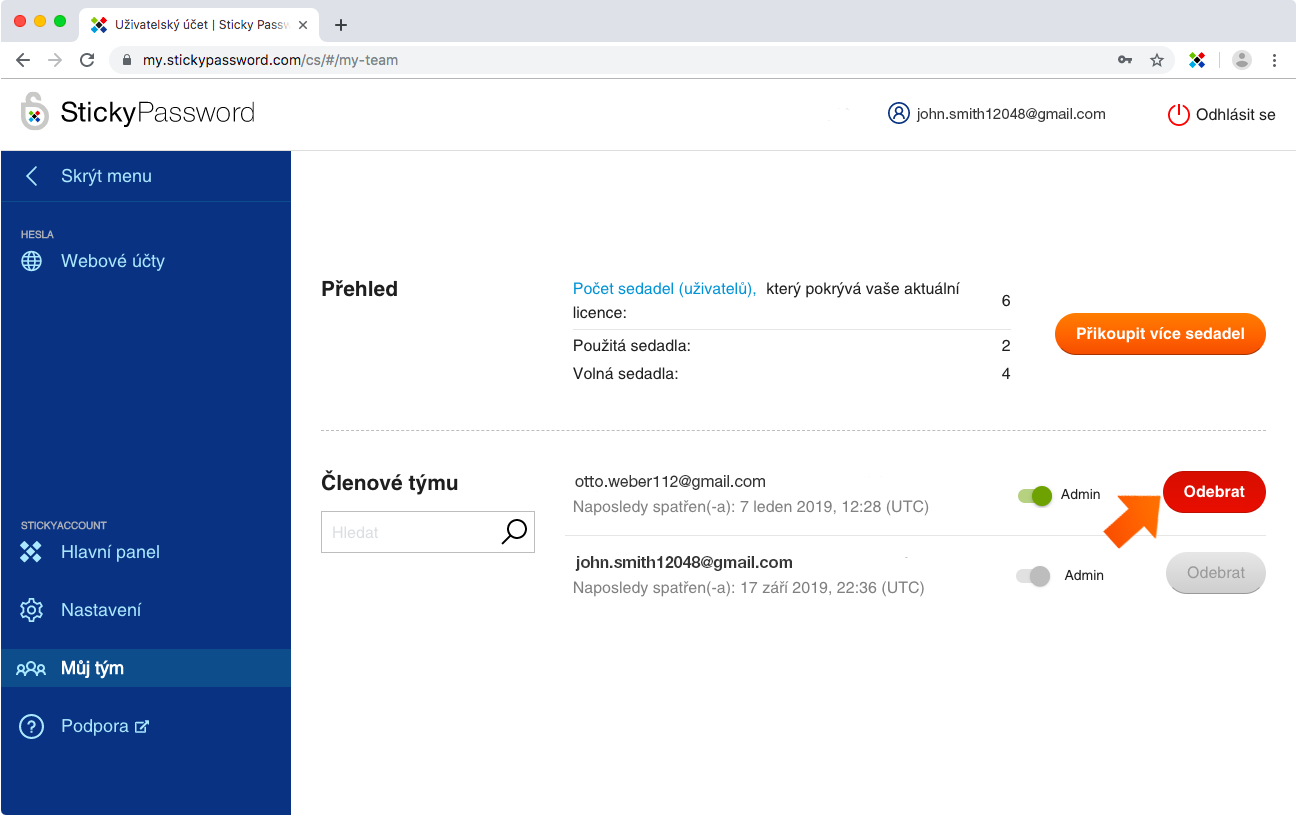Go to Hlavní panel in the sidebar
Viewport: 1296px width, 816px height.
[110, 552]
